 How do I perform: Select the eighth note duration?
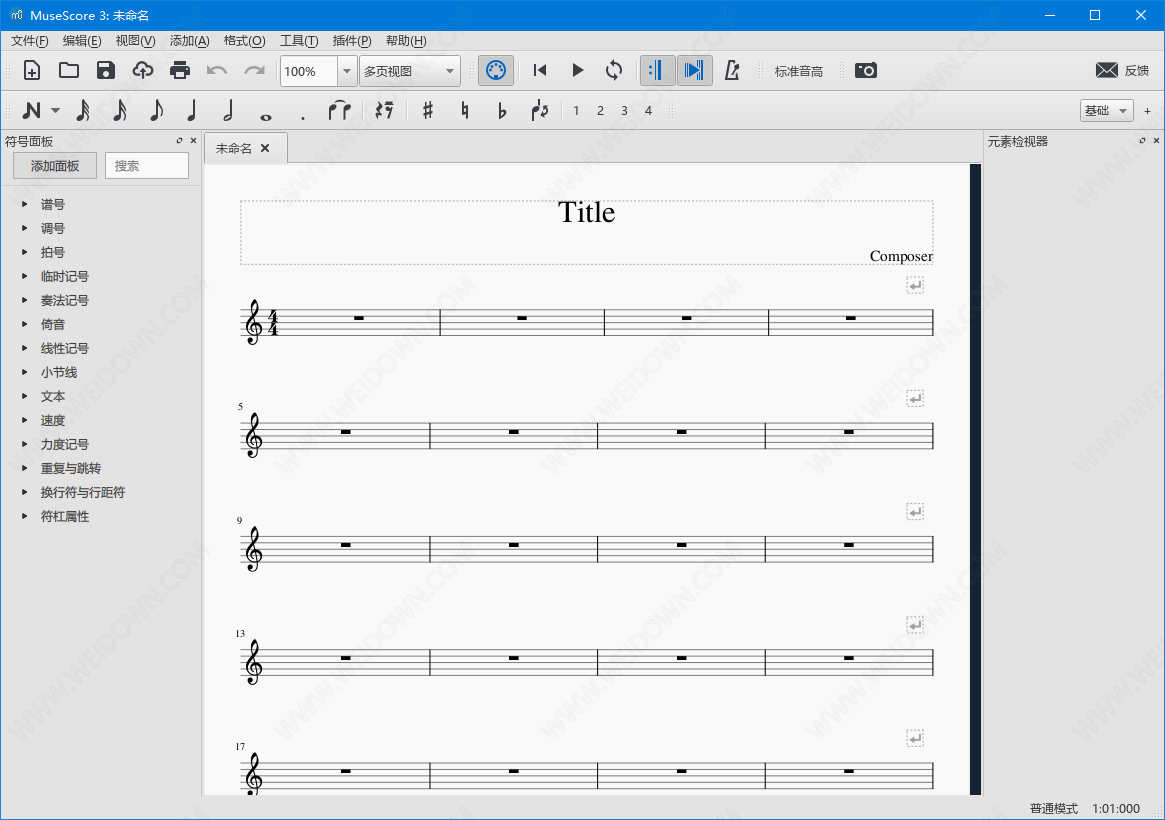pyautogui.click(x=156, y=111)
